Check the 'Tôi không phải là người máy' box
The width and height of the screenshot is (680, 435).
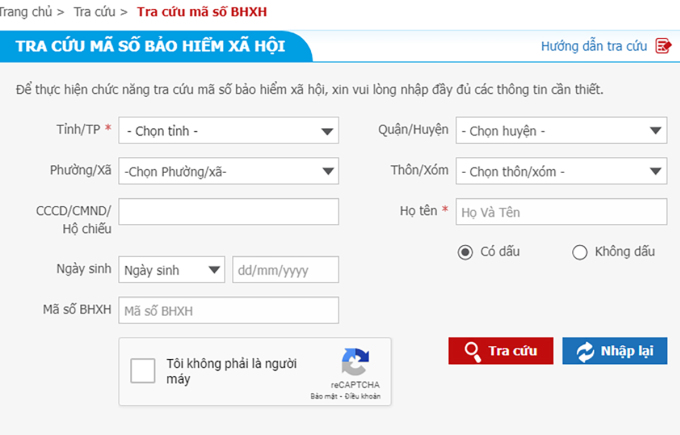coord(143,371)
